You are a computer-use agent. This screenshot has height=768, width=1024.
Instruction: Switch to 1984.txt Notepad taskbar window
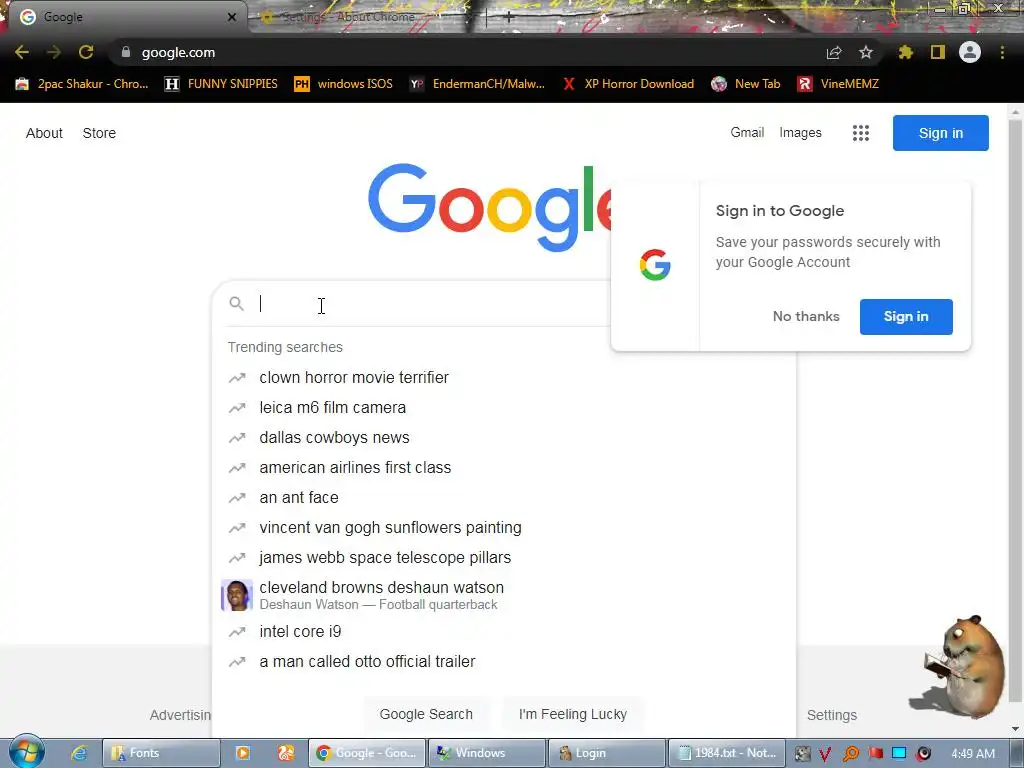point(726,753)
